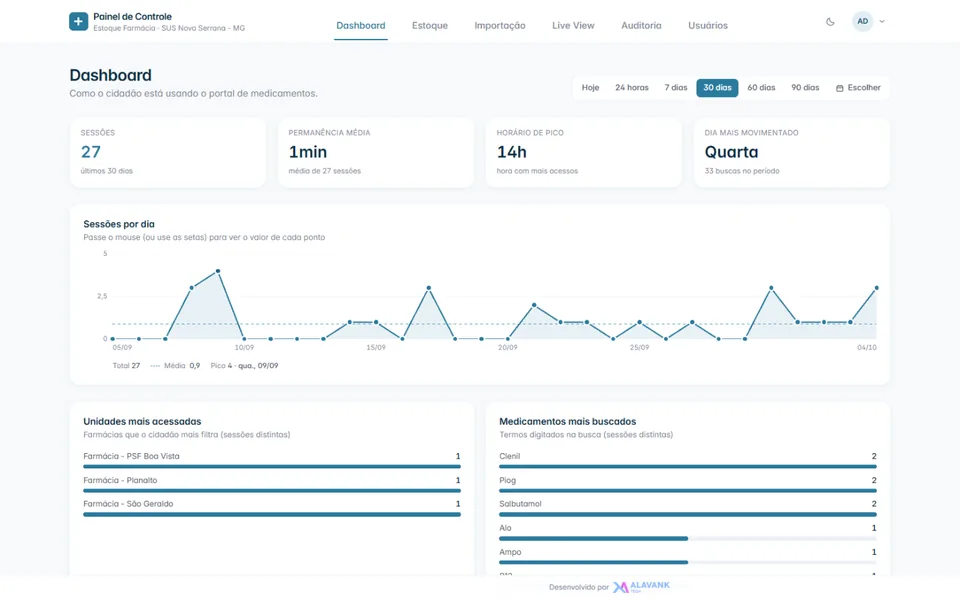This screenshot has height=600, width=960.
Task: Click the Alo search term
Action: (505, 528)
